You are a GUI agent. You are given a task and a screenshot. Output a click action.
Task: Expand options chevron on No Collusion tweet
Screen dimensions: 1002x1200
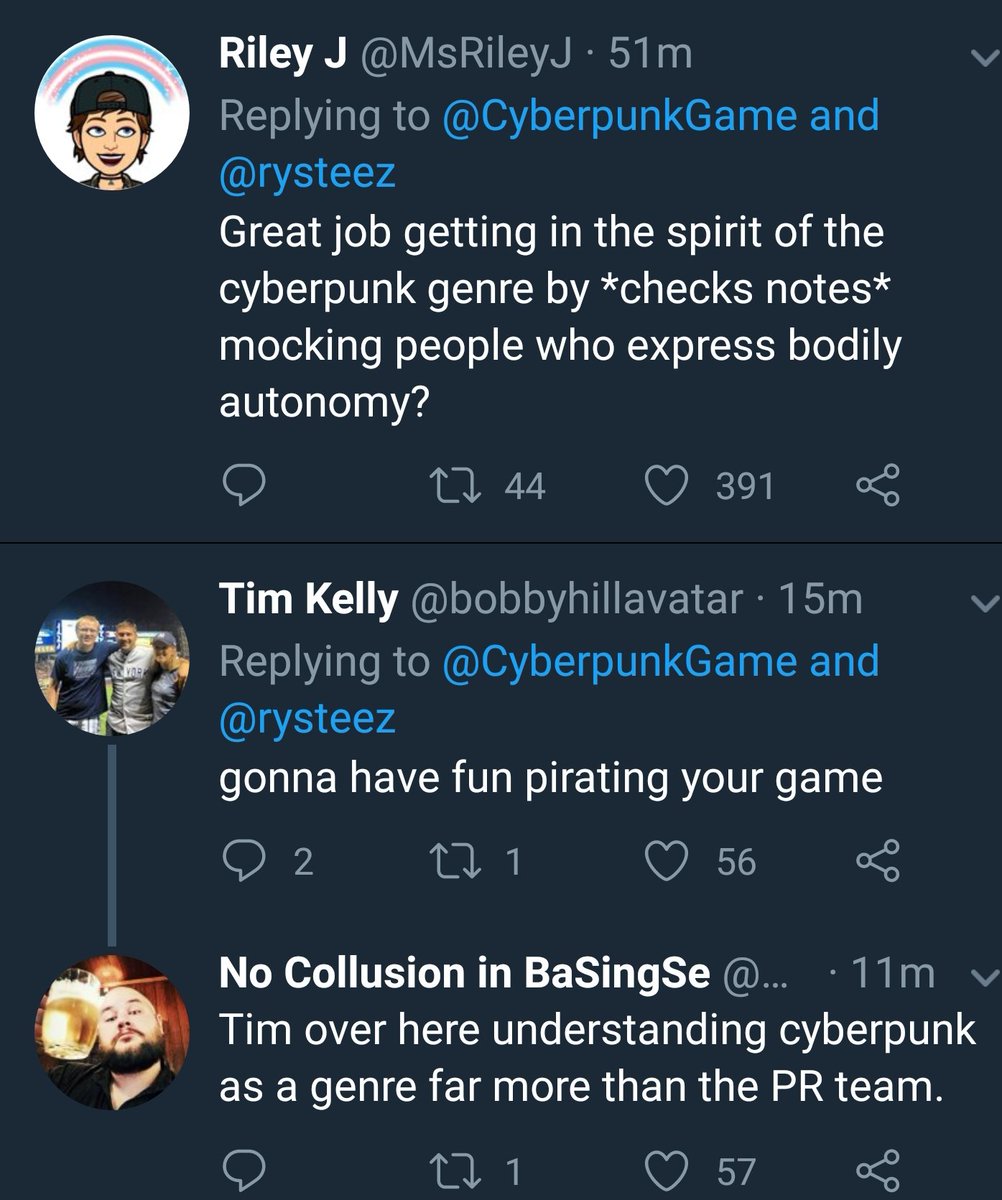[x=983, y=976]
